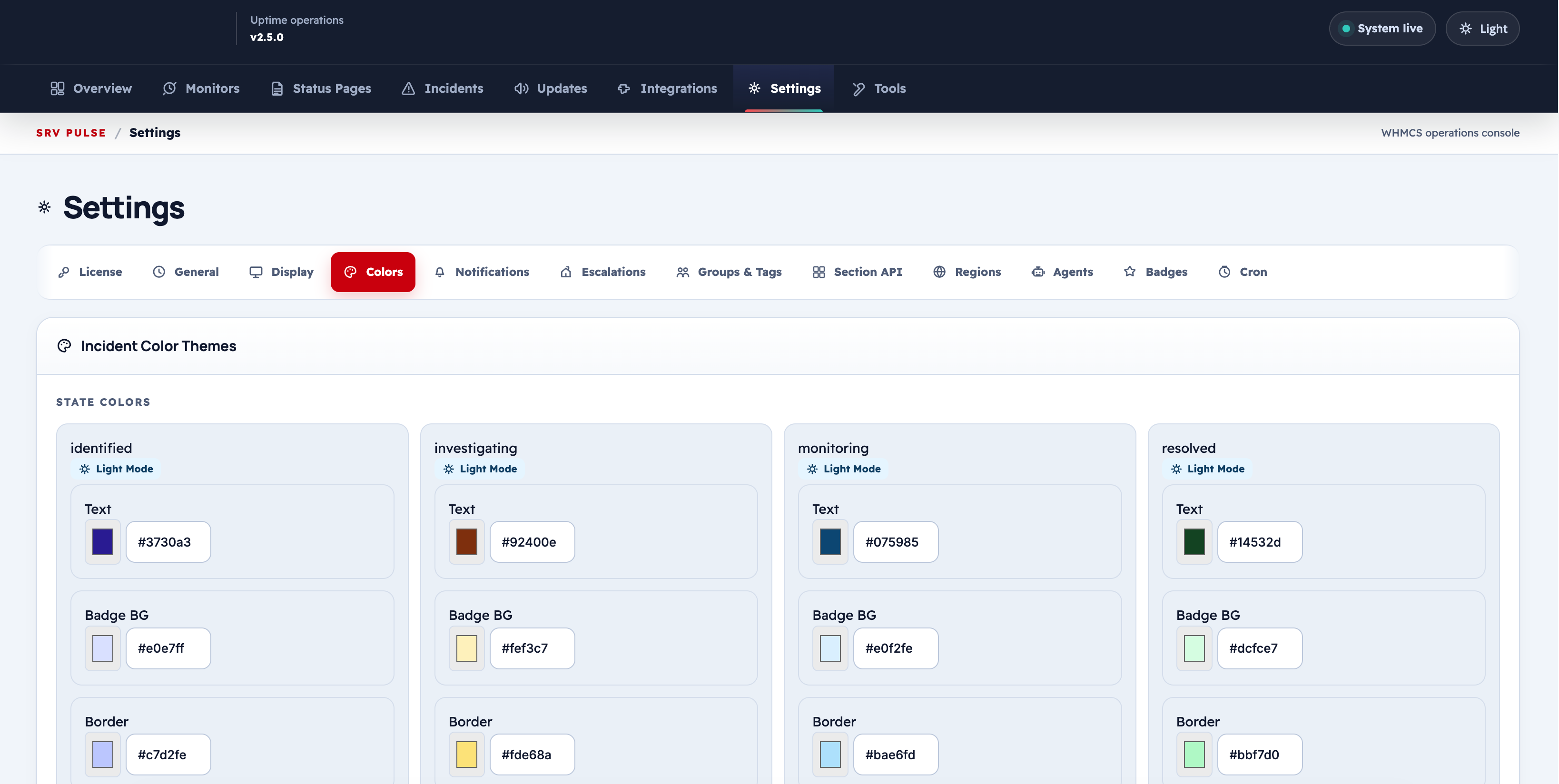The width and height of the screenshot is (1559, 784).
Task: Select the Escalations settings tab
Action: coord(603,272)
